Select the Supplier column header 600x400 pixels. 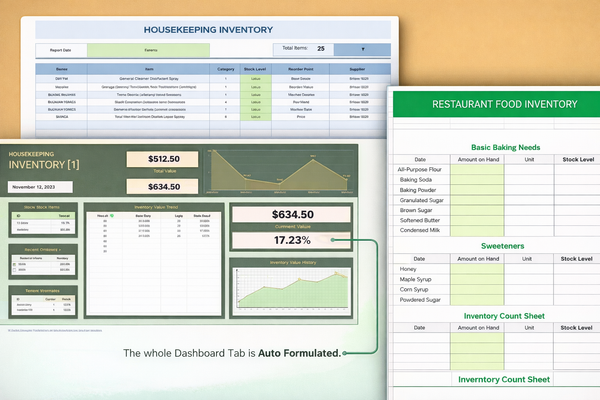[x=356, y=69]
